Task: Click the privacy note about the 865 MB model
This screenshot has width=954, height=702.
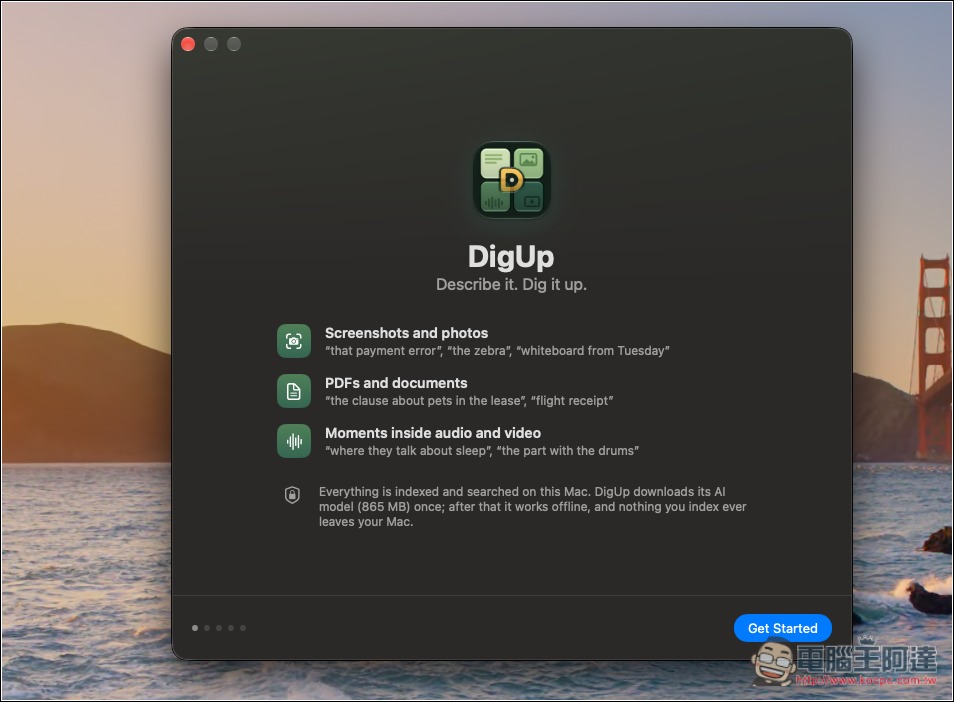Action: click(532, 506)
